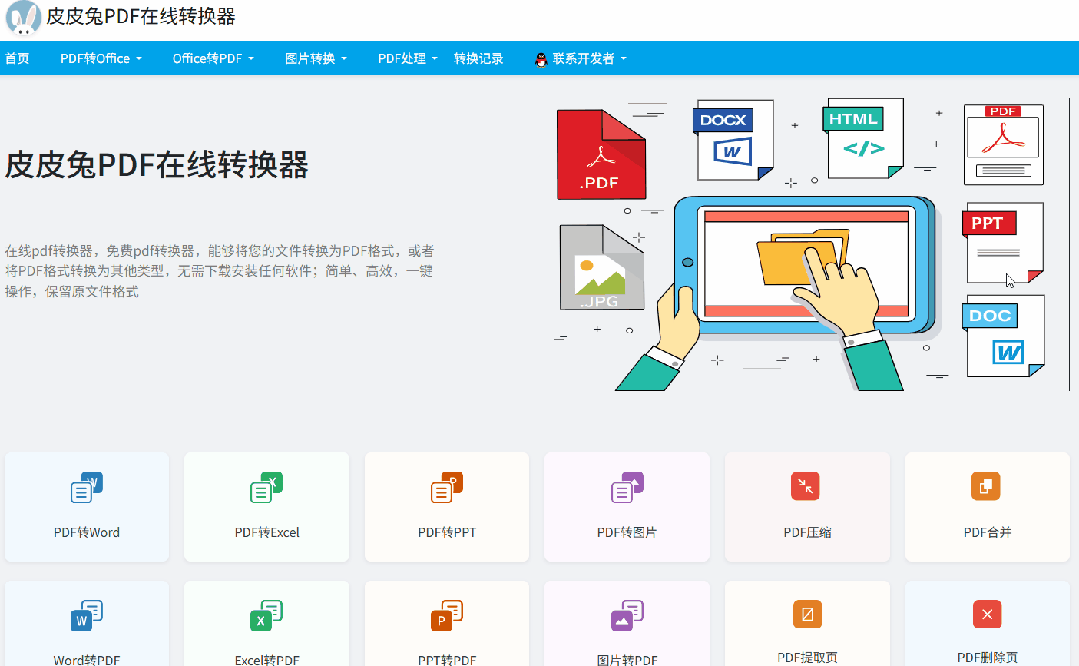Image resolution: width=1079 pixels, height=666 pixels.
Task: Click the PDF压缩 red compress icon
Action: (x=807, y=487)
